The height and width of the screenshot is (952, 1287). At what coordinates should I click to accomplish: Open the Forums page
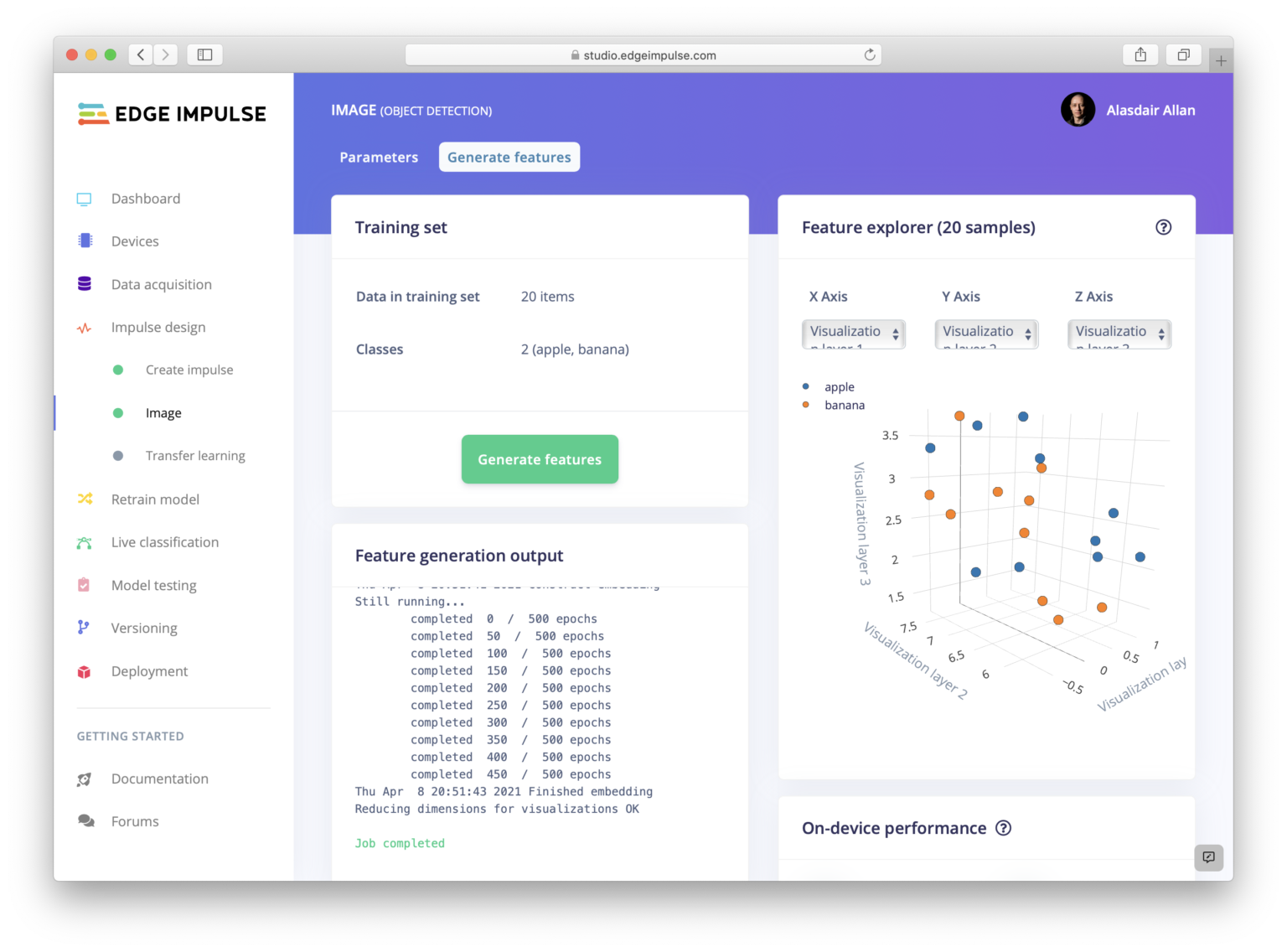tap(134, 821)
